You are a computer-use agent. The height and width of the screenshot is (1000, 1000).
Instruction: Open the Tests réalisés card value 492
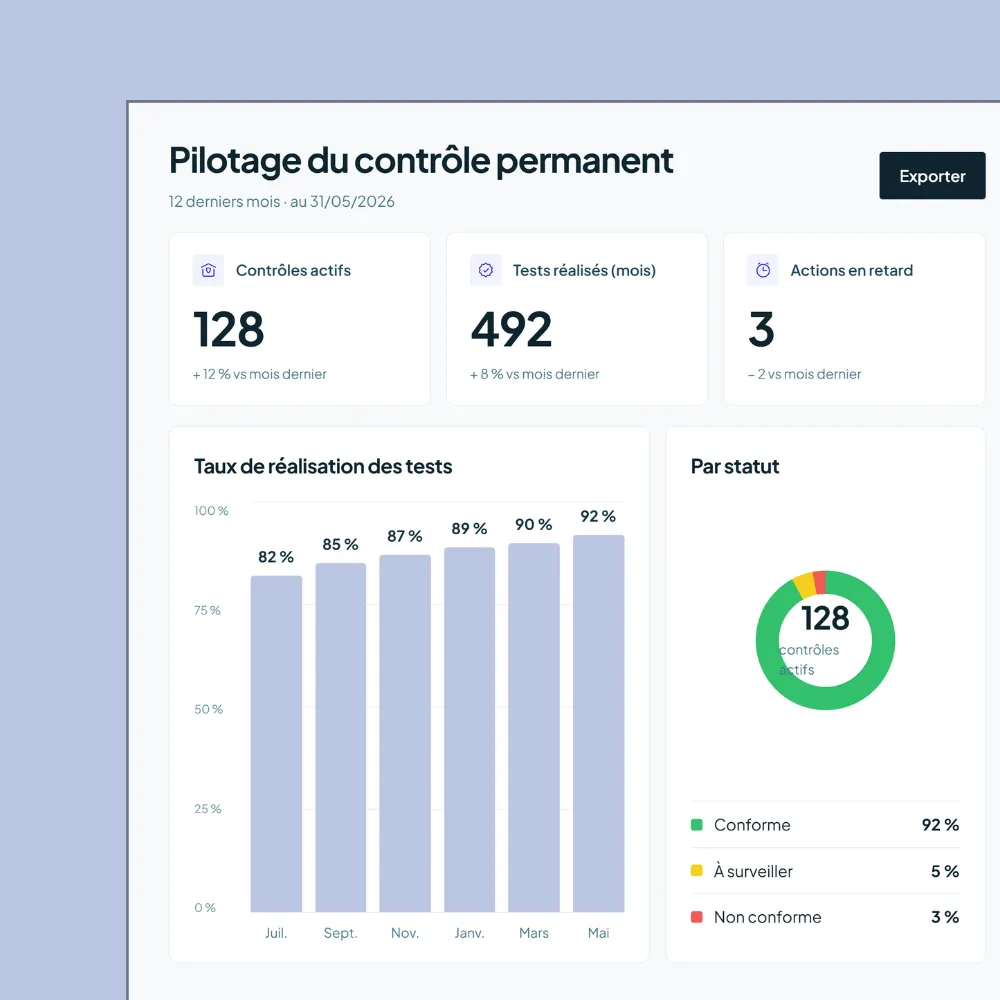(511, 330)
